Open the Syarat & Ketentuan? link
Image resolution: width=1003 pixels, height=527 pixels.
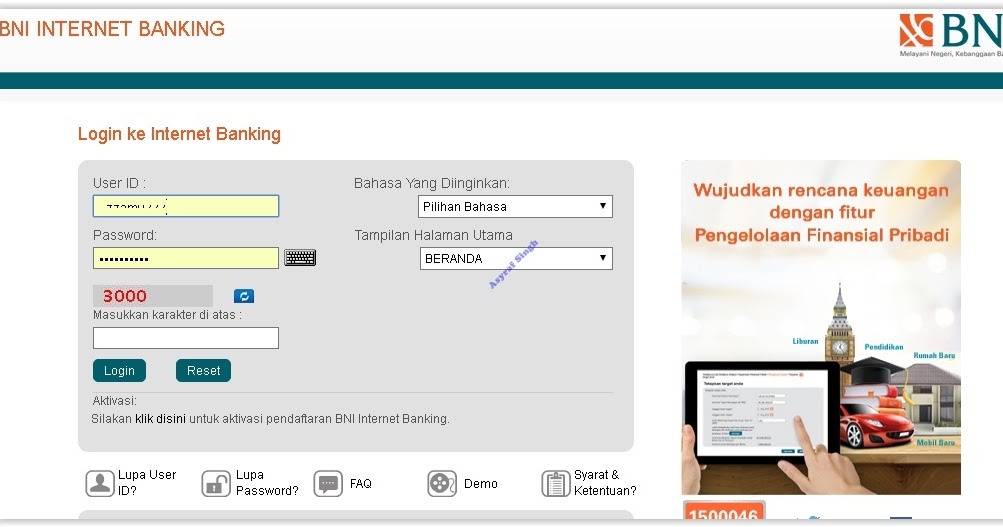[x=605, y=483]
